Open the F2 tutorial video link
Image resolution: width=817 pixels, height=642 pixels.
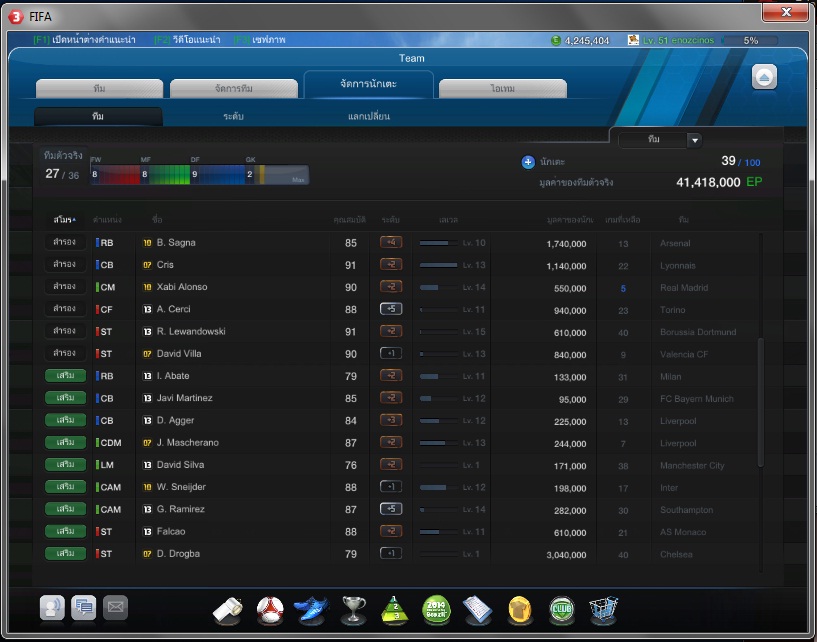coord(187,40)
